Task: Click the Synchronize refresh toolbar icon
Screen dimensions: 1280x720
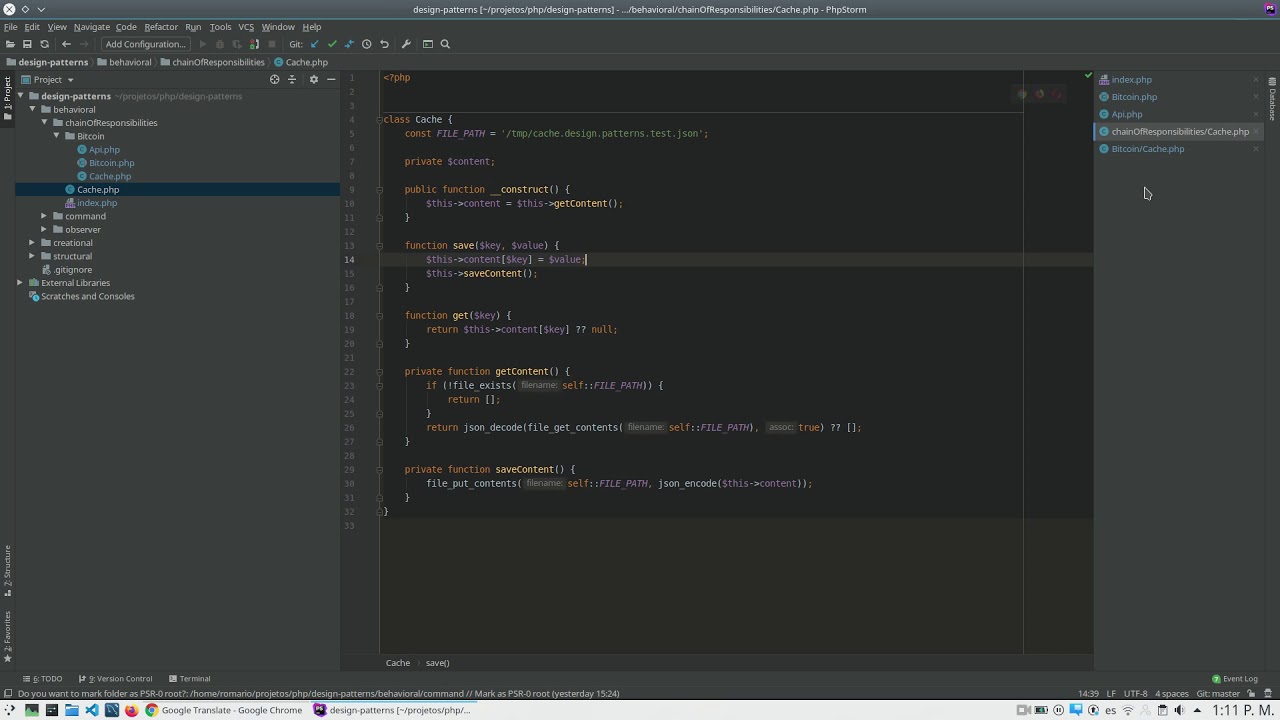Action: point(44,44)
